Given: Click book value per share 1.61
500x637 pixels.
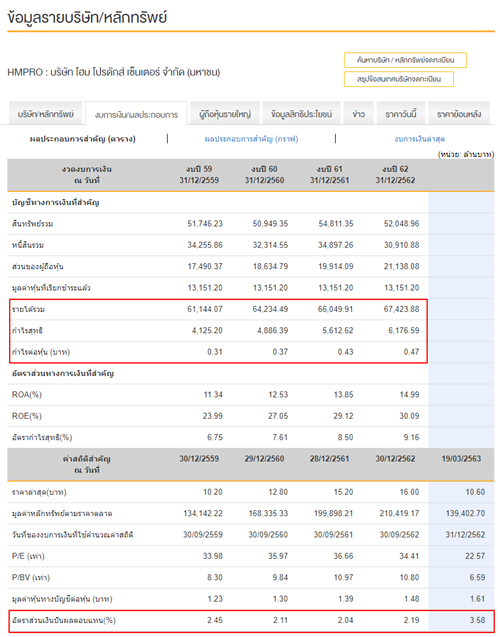Looking at the screenshot, I should (477, 599).
